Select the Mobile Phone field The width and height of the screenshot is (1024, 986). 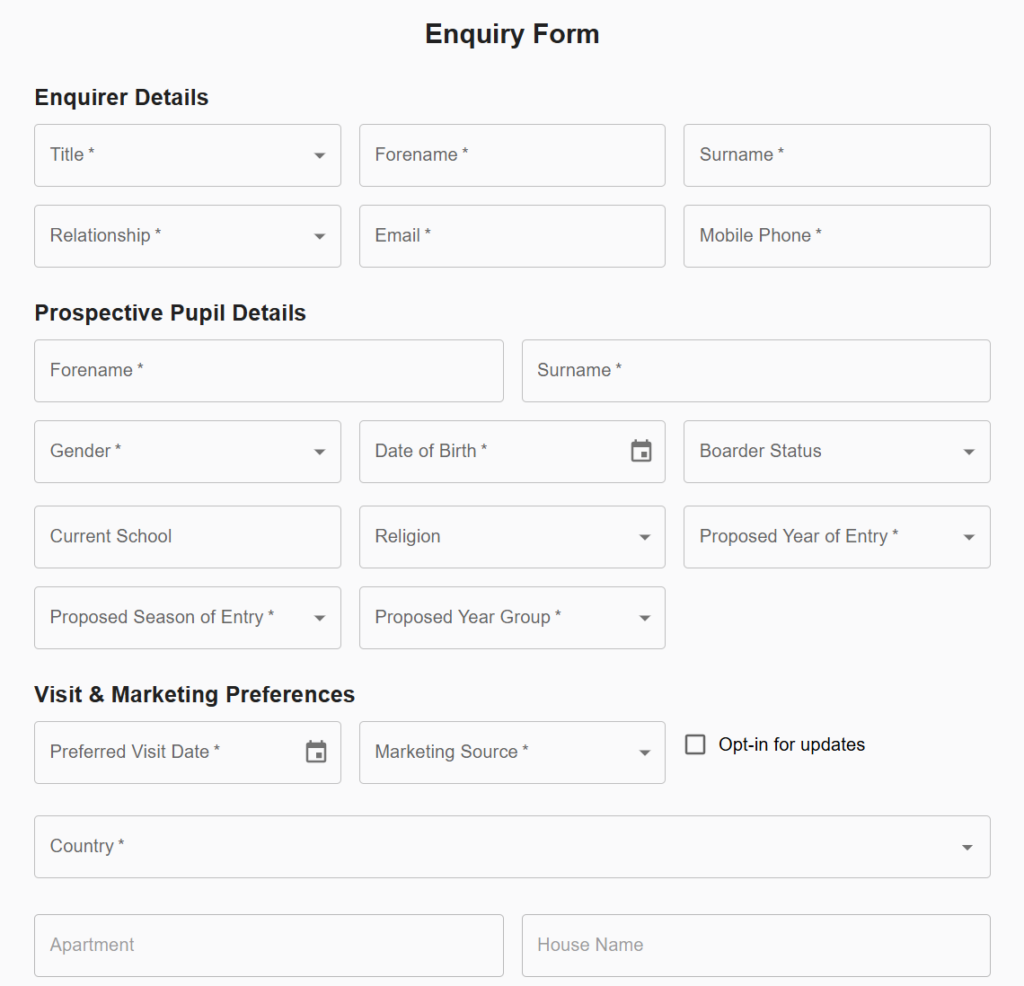coord(837,236)
